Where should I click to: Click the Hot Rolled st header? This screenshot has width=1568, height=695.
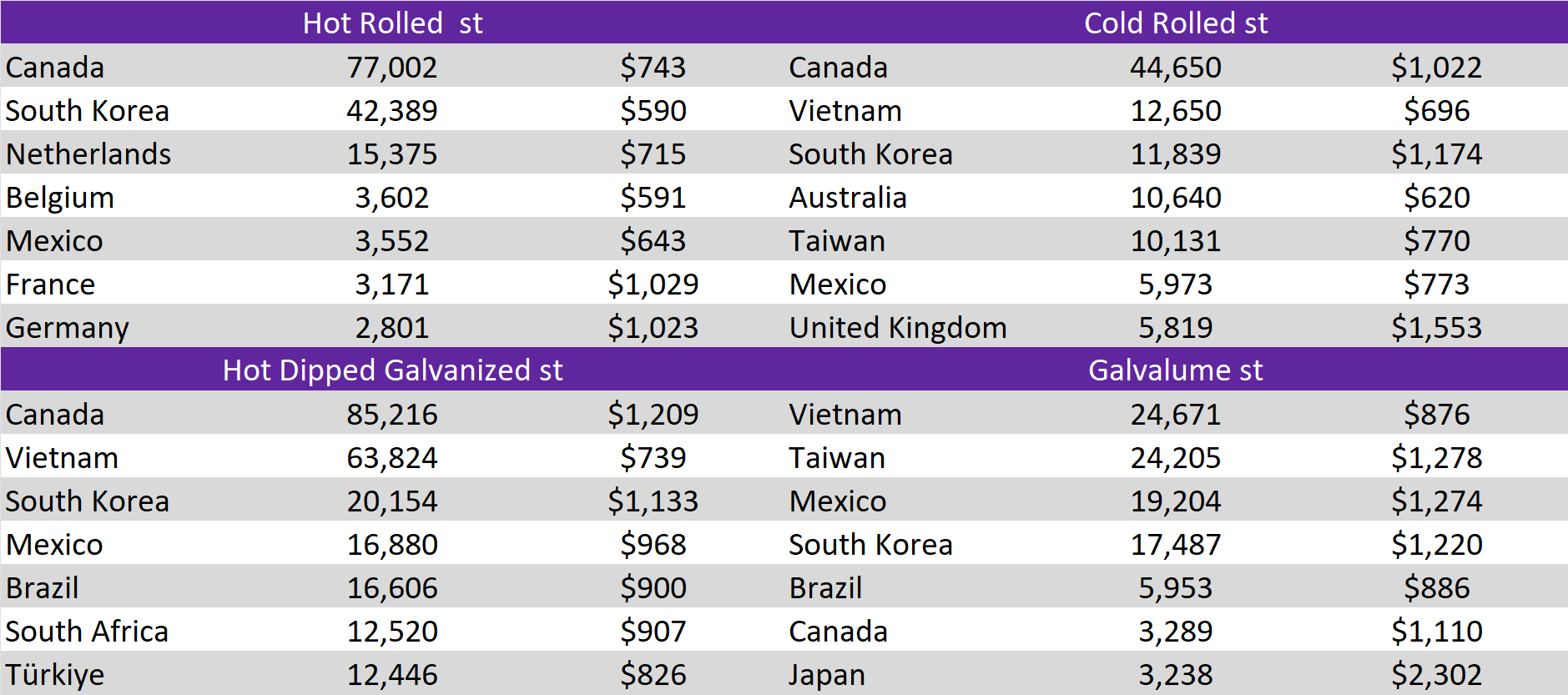[x=392, y=23]
